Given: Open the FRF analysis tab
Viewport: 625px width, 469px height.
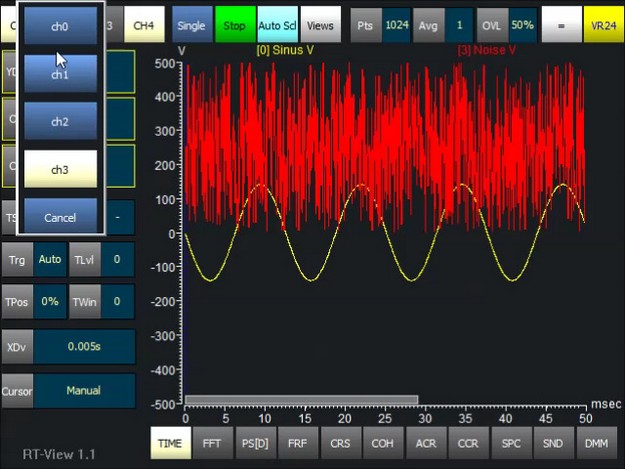Looking at the screenshot, I should (x=297, y=441).
